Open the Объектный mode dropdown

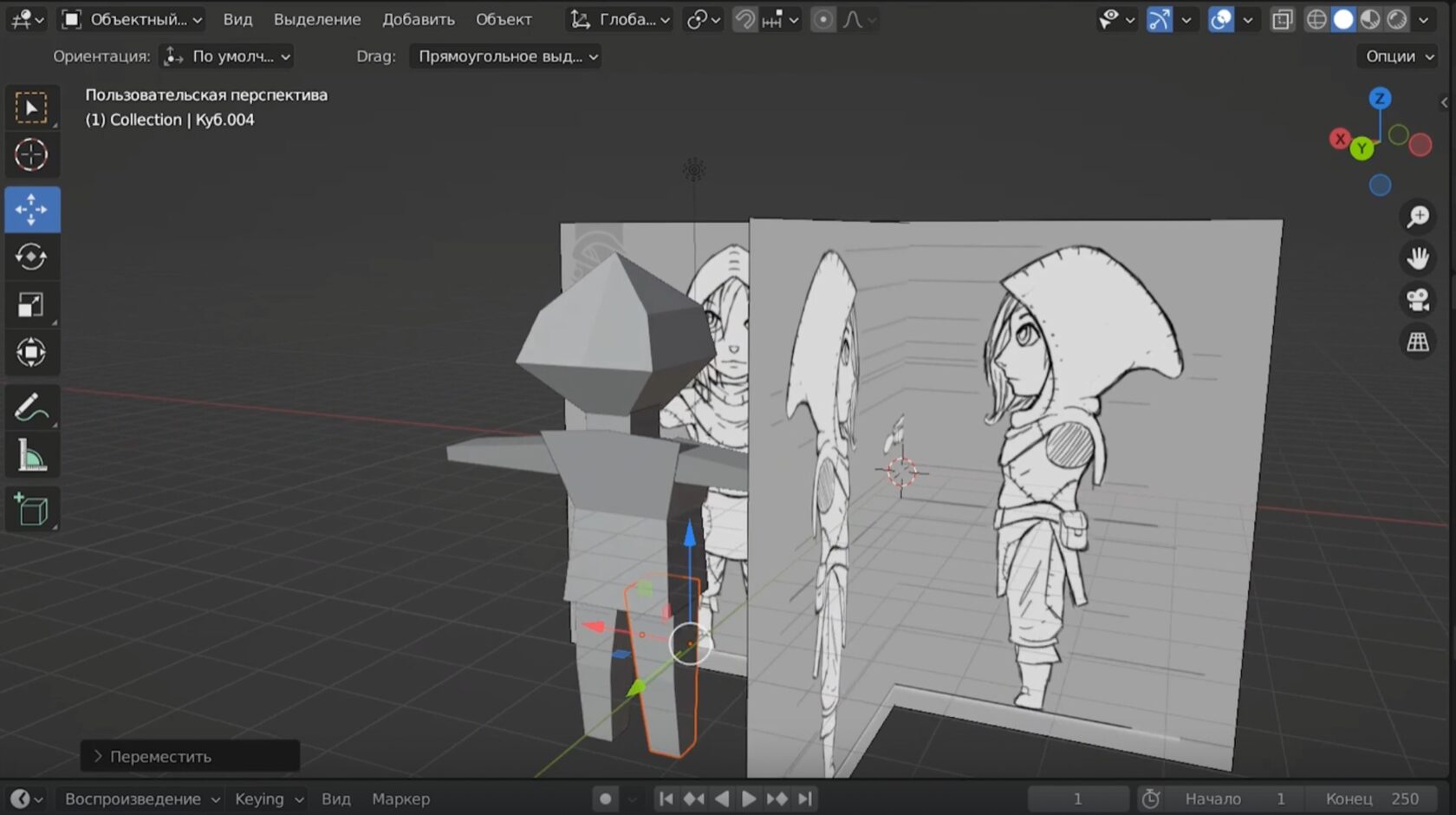coord(133,19)
